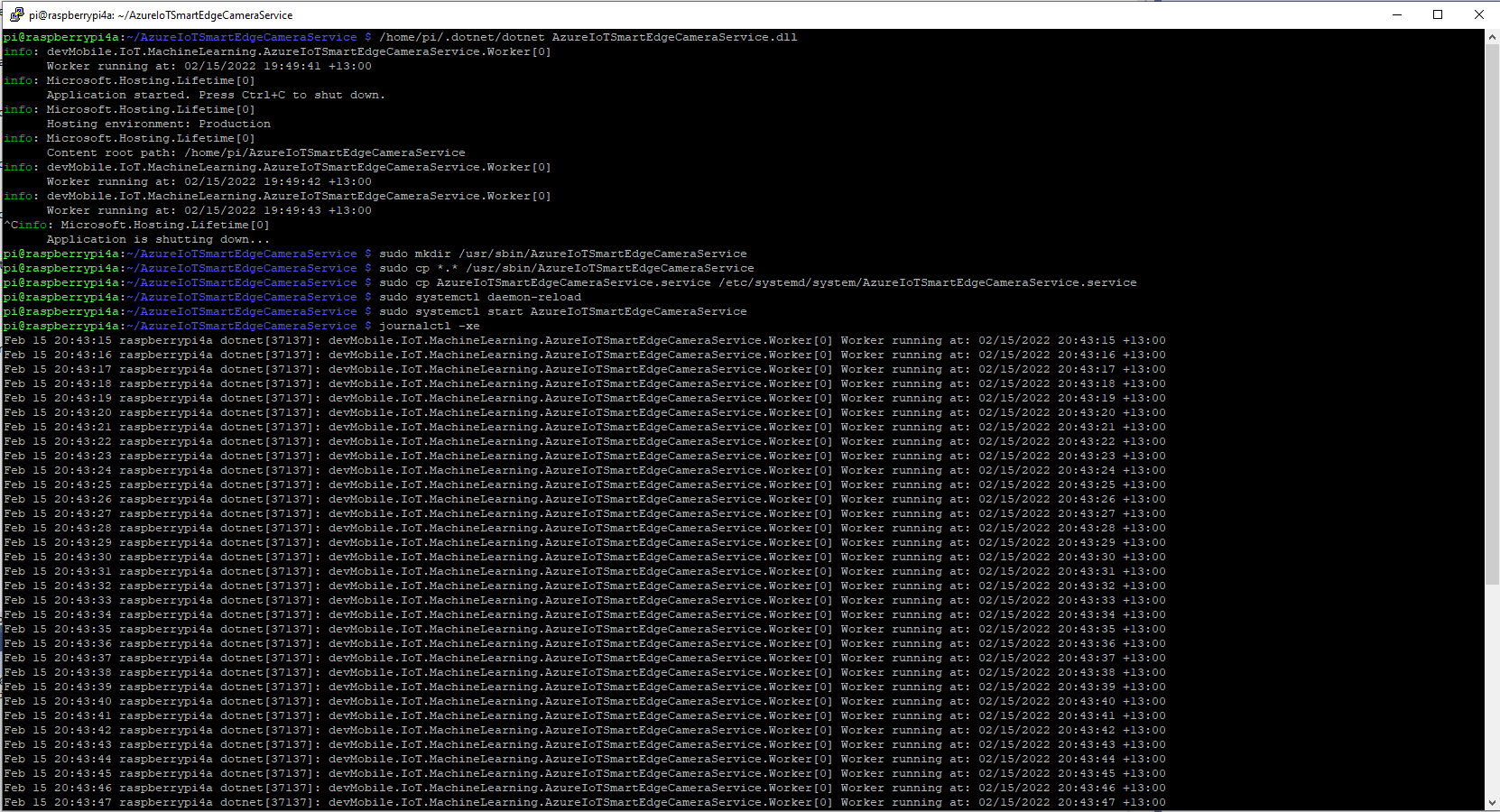Click the sudo systemctl daemon-reload command
The image size is (1500, 812).
pos(479,297)
